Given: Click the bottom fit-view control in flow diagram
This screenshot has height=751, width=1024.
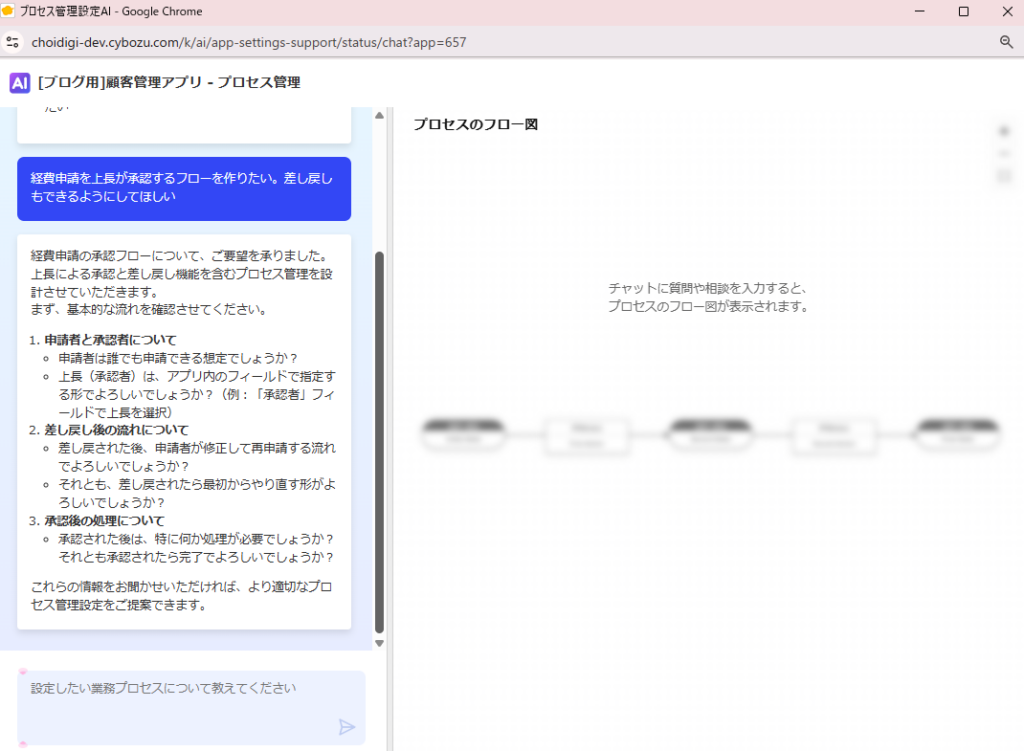Looking at the screenshot, I should 1004,177.
